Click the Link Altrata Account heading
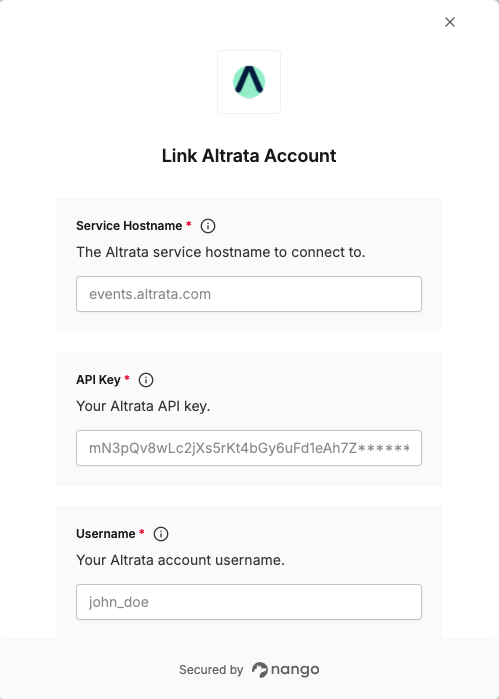This screenshot has height=699, width=499. point(249,156)
